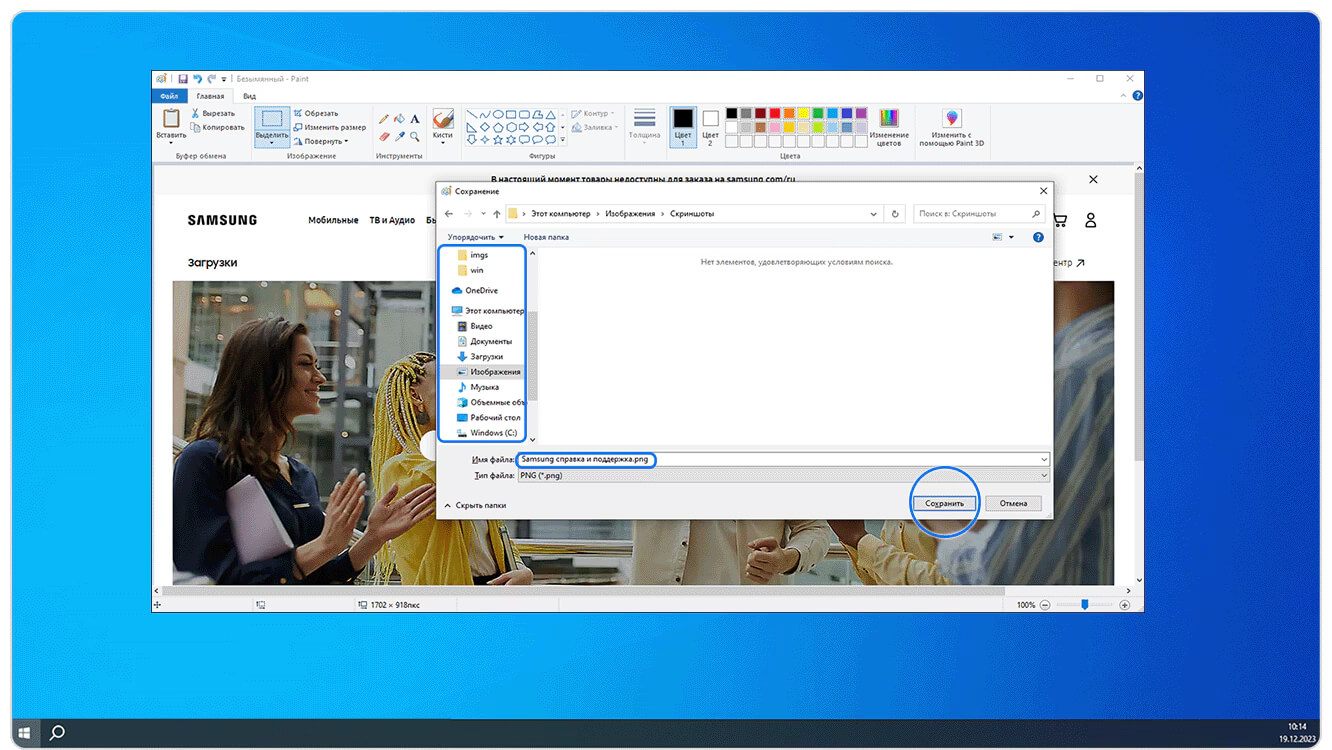Open Edit with Paint 3D
Screen dimensions: 1332x750
pyautogui.click(x=951, y=127)
